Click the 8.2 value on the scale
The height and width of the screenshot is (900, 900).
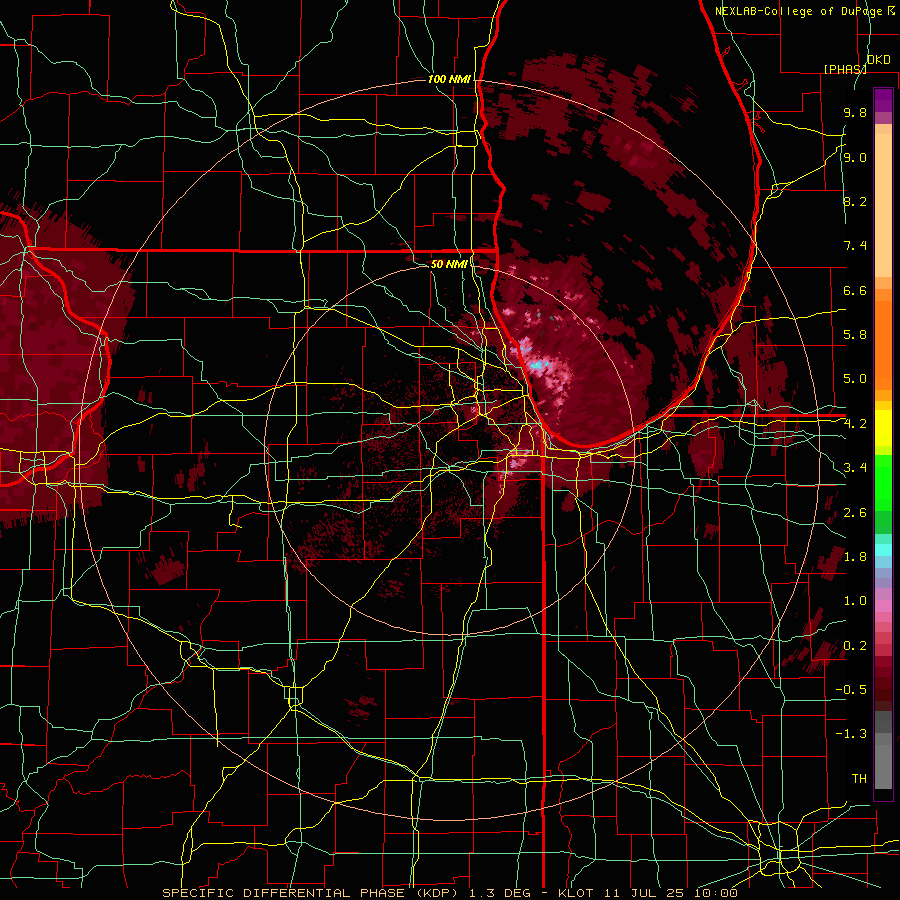click(x=855, y=201)
